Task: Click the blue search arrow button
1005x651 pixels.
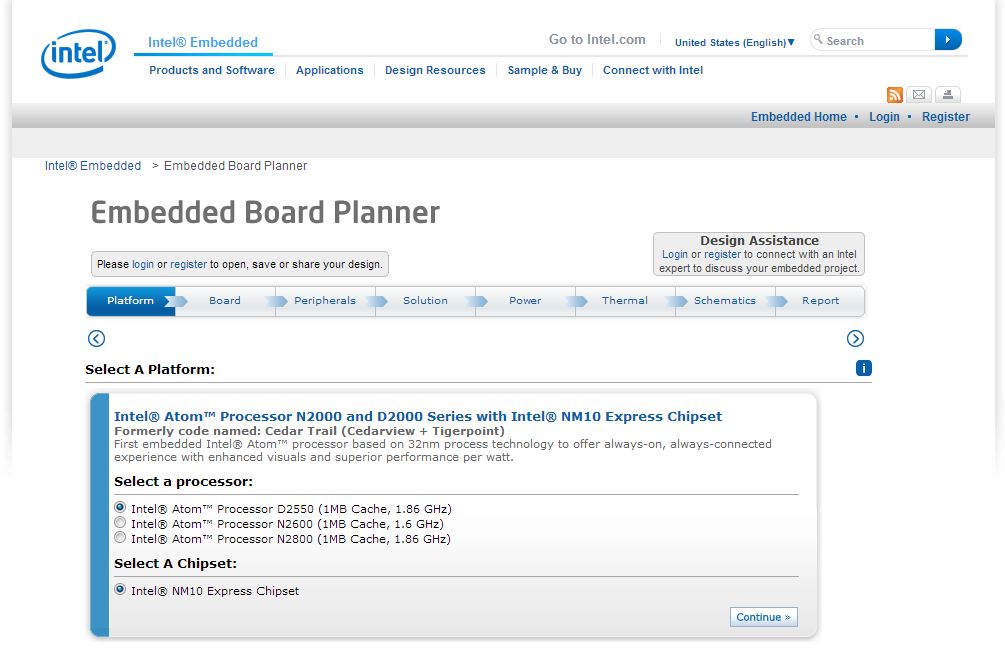Action: (x=946, y=39)
